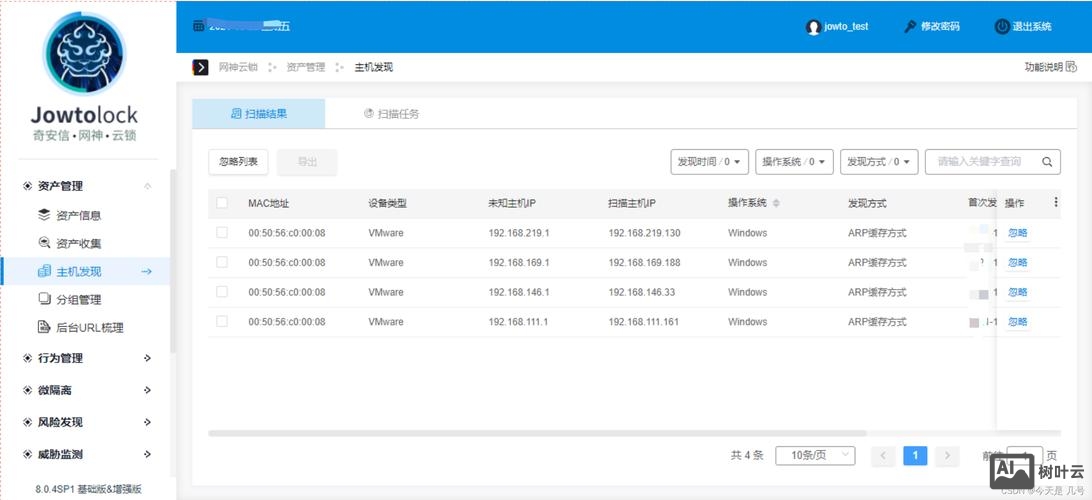Click the search magnifier icon

pos(1047,162)
